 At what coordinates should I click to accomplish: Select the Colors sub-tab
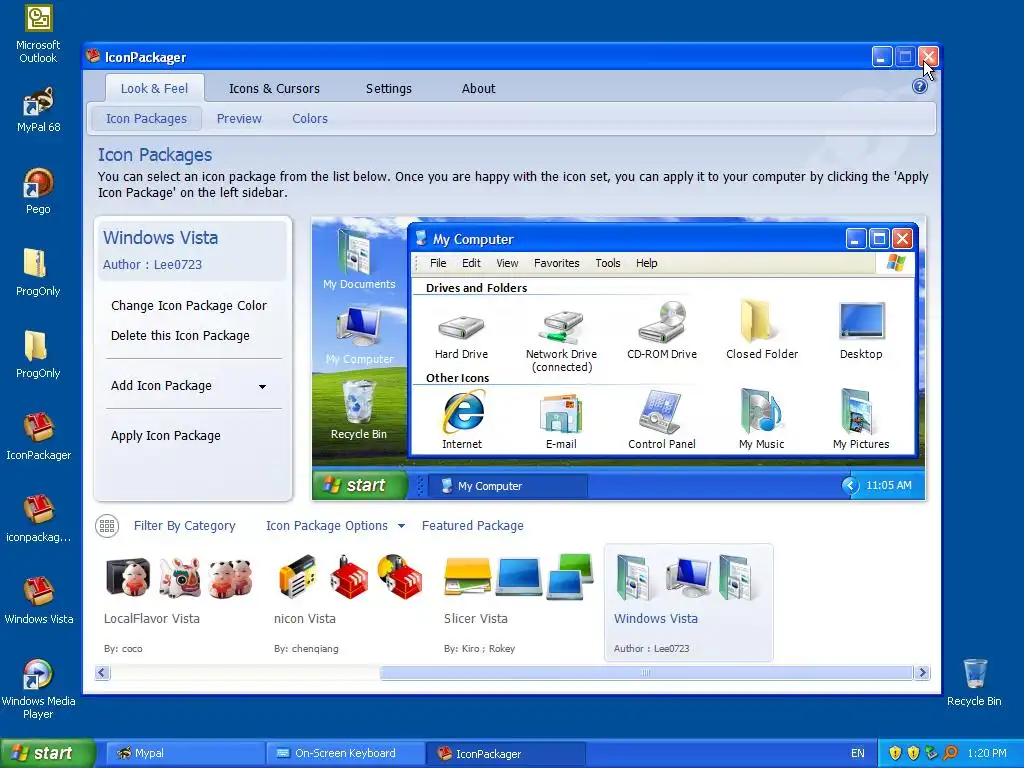(x=310, y=118)
